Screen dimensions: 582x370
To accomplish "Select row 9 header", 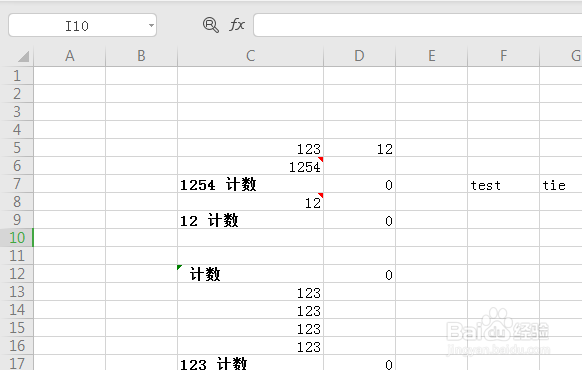I will [17, 220].
